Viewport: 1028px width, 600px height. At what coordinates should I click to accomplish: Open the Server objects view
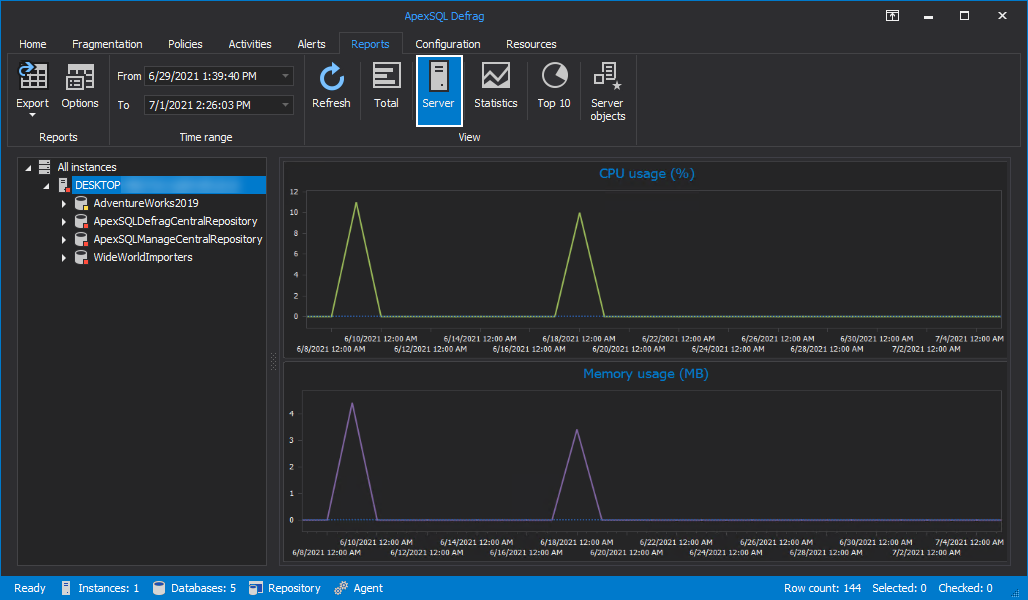click(x=607, y=92)
